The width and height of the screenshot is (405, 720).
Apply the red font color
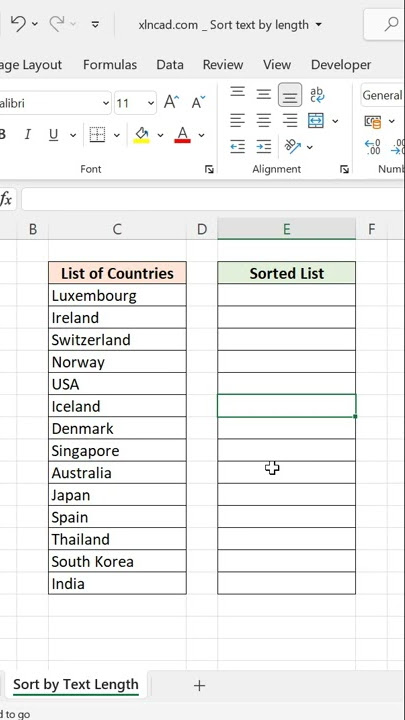tap(183, 135)
